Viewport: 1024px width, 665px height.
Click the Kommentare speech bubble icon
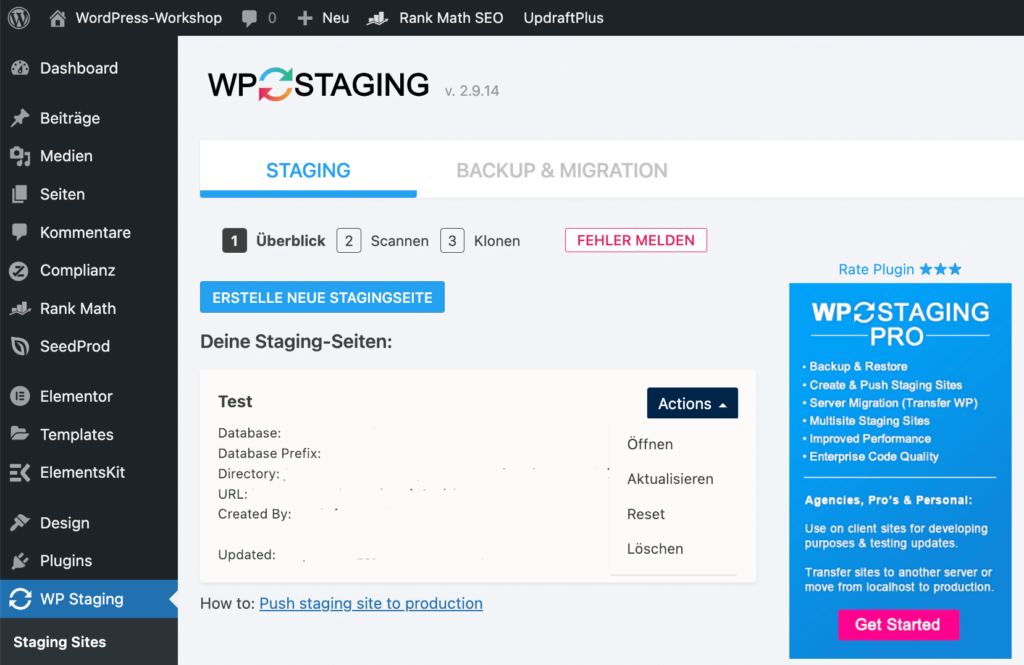(20, 232)
